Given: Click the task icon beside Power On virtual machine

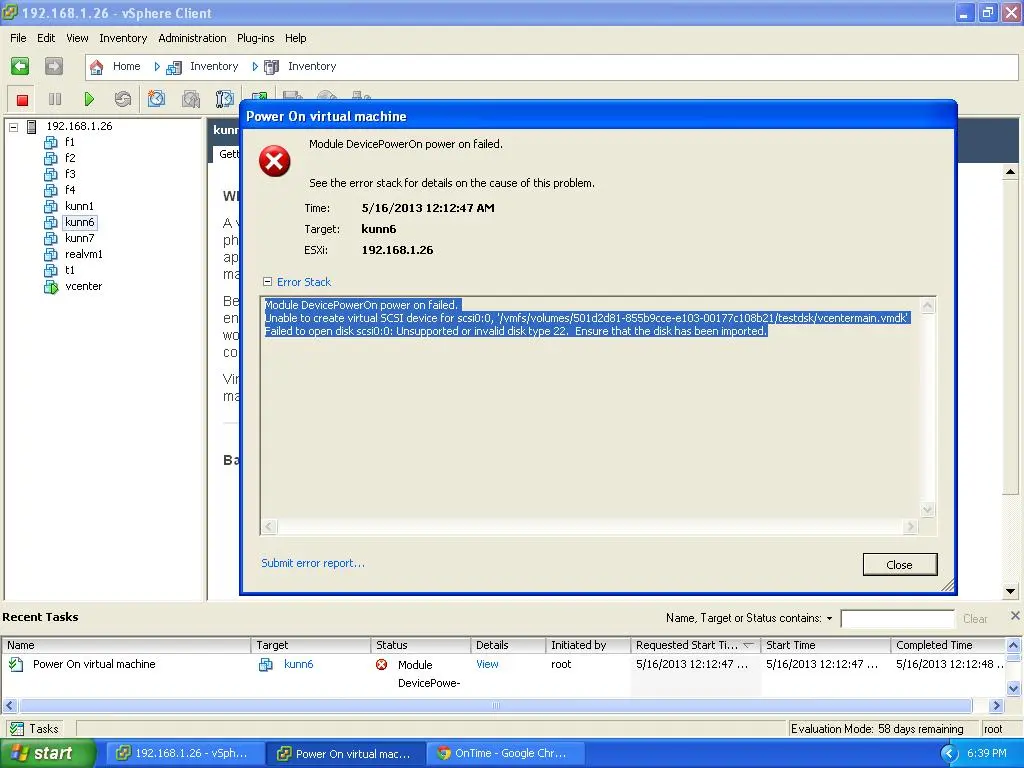Looking at the screenshot, I should pyautogui.click(x=16, y=665).
